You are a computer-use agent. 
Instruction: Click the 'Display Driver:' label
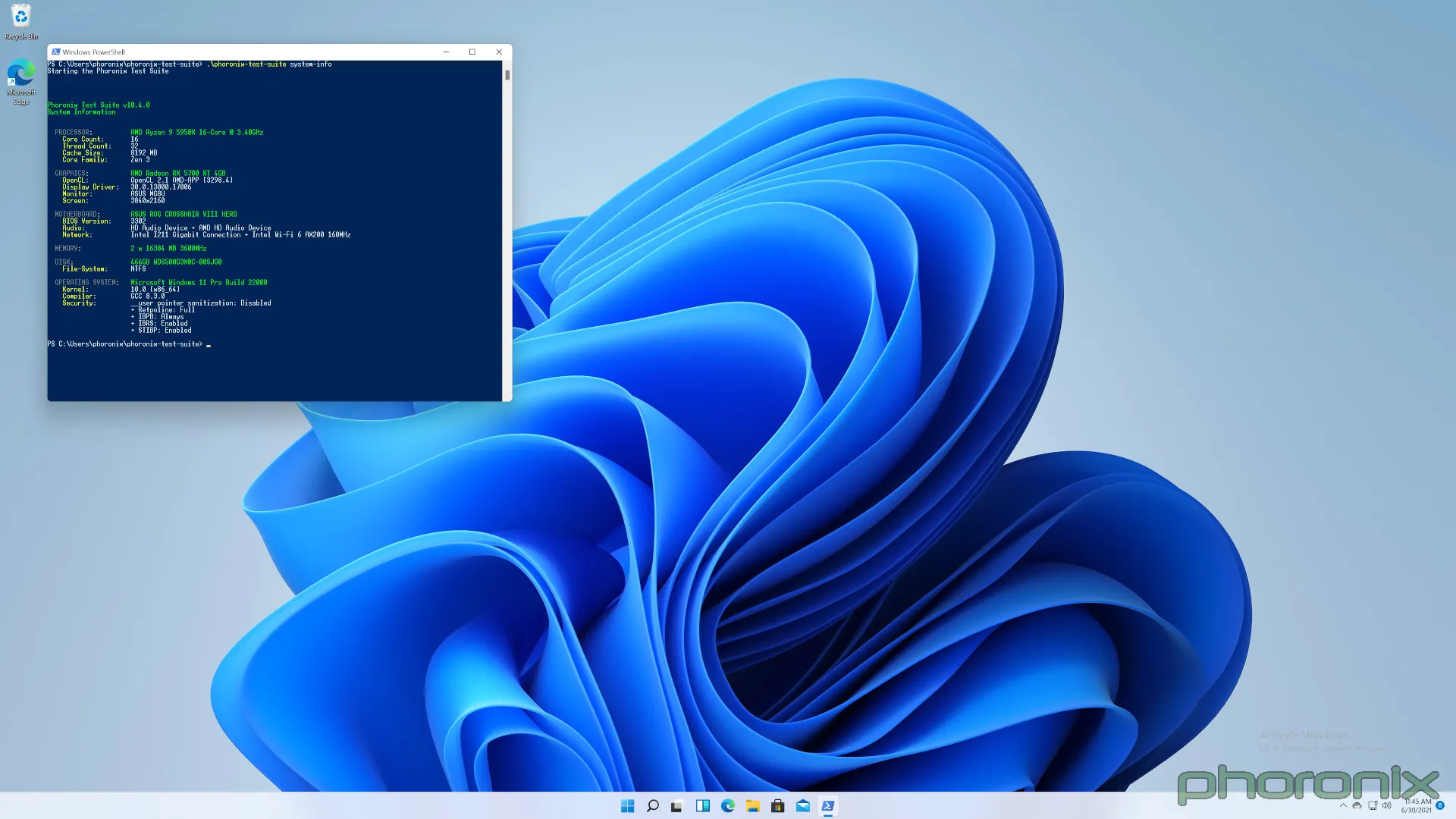click(x=90, y=187)
